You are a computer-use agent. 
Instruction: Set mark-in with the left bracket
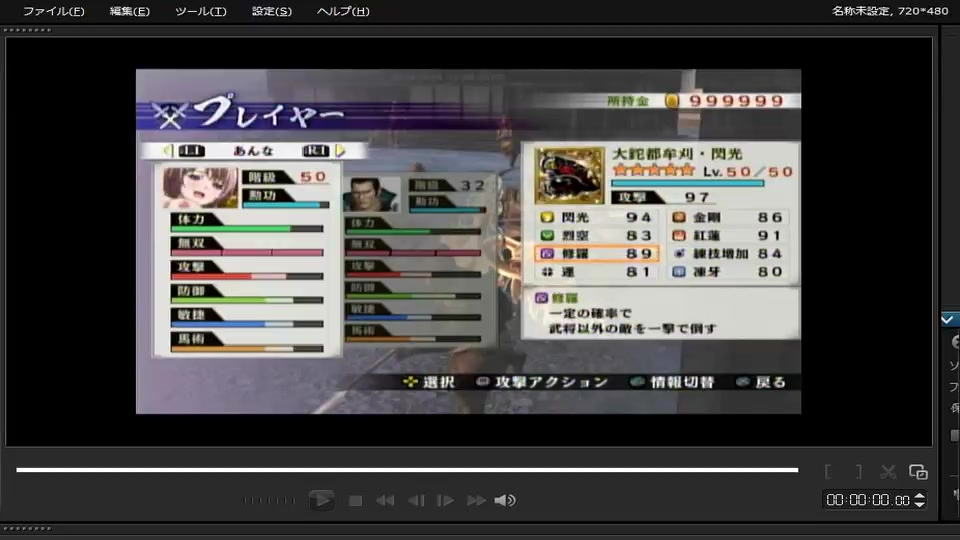pos(828,471)
